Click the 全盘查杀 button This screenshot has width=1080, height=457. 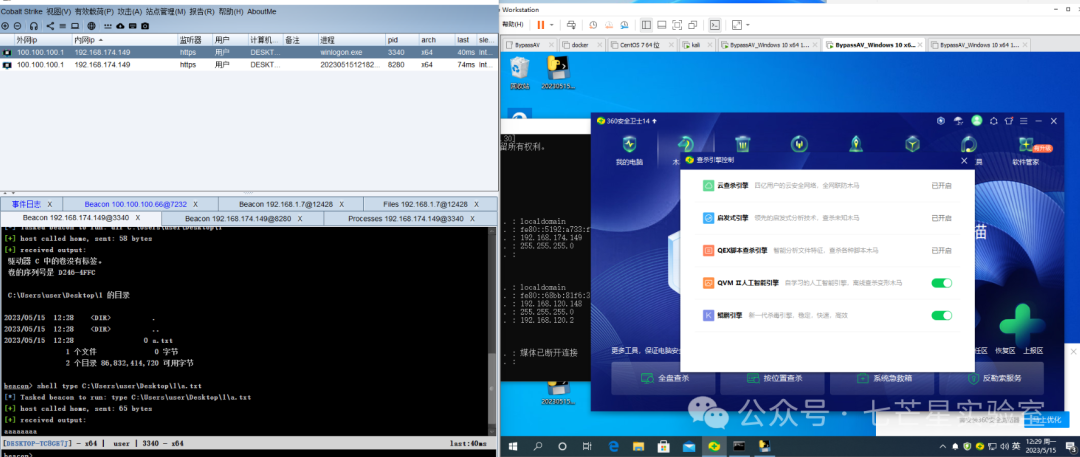663,378
